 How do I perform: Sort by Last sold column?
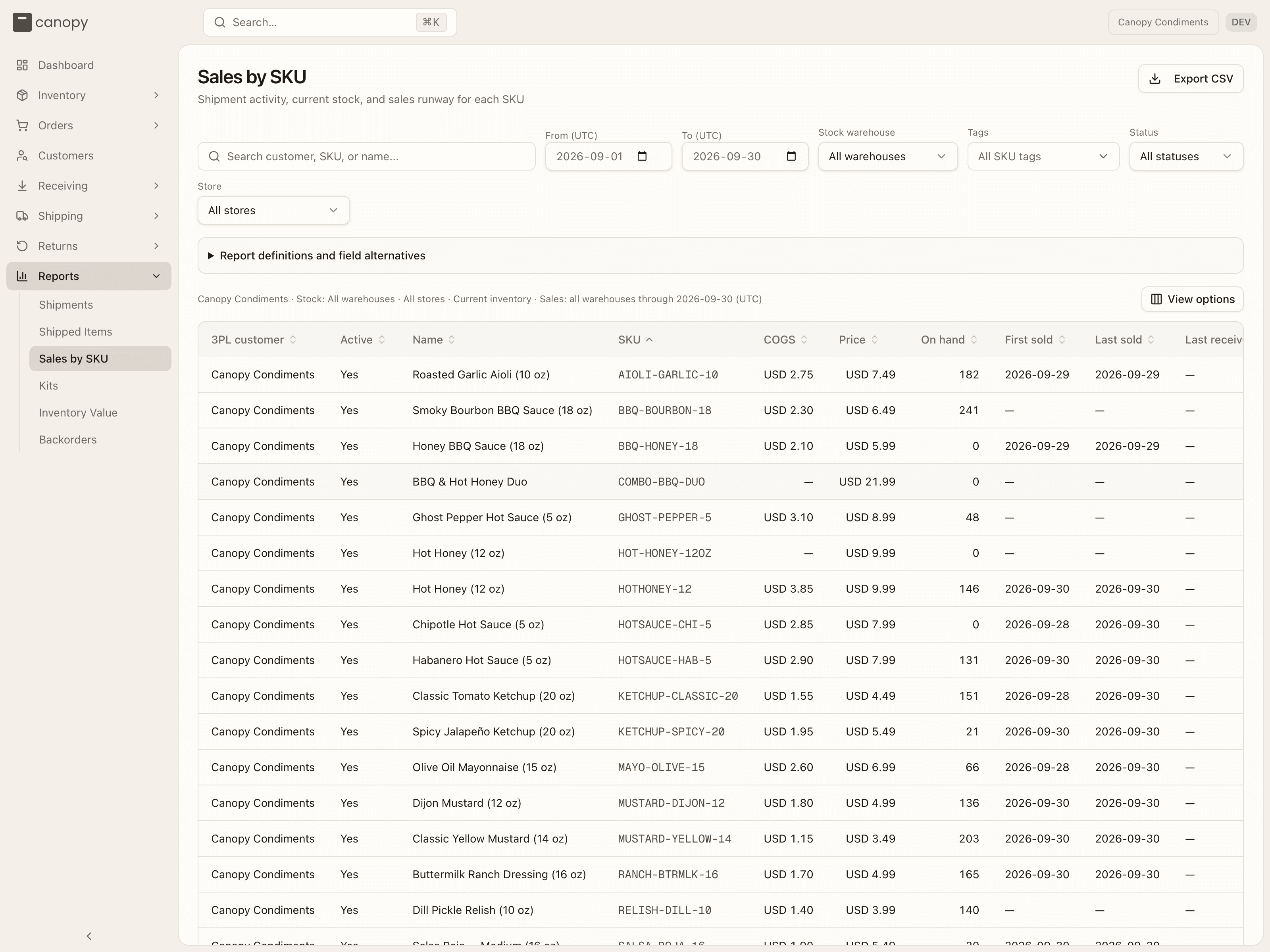1124,340
